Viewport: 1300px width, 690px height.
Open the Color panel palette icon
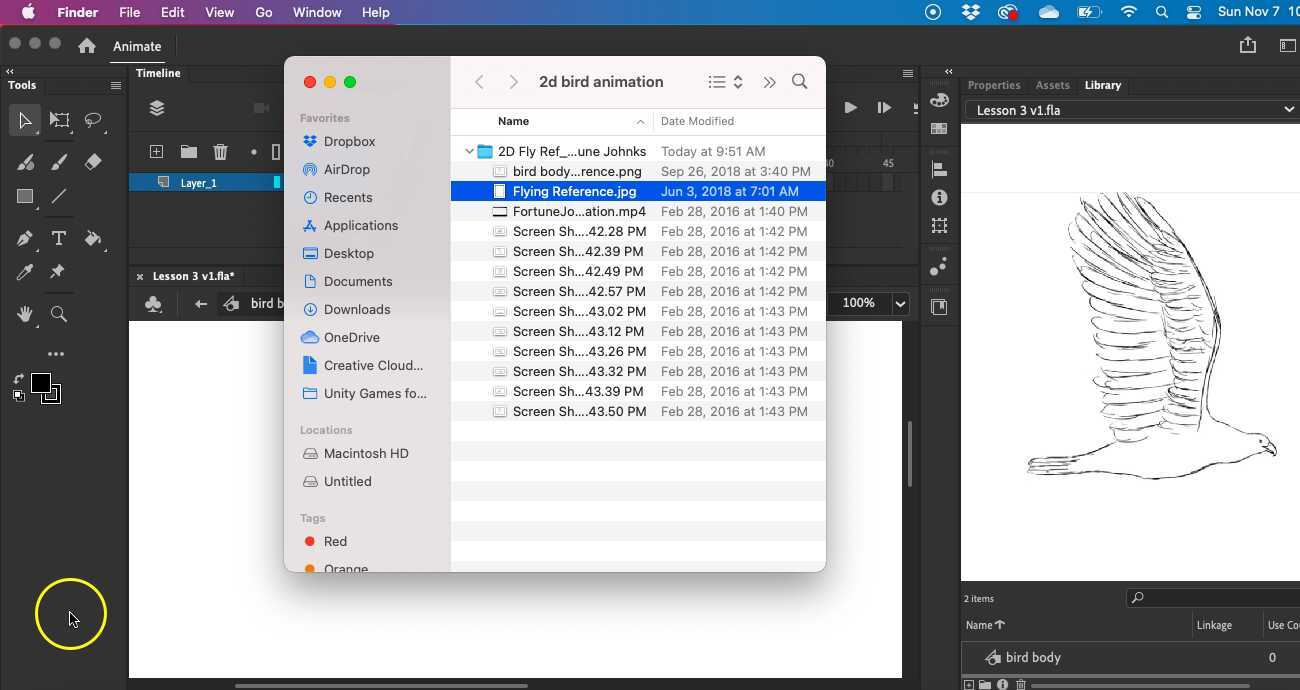939,100
